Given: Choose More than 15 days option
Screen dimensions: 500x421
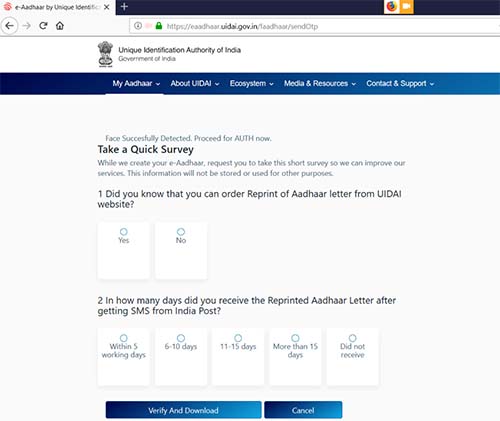Looking at the screenshot, I should coord(295,338).
